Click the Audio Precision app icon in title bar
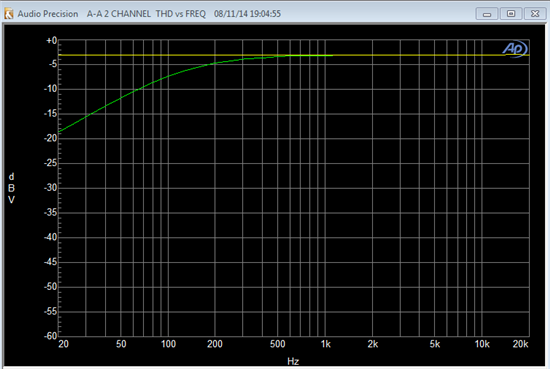 tap(8, 14)
